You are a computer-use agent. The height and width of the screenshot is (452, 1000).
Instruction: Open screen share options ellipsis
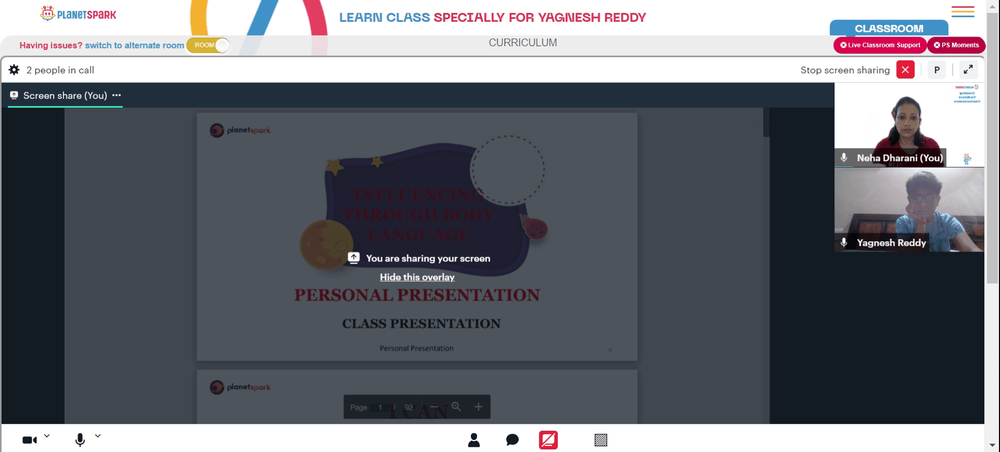coord(116,95)
